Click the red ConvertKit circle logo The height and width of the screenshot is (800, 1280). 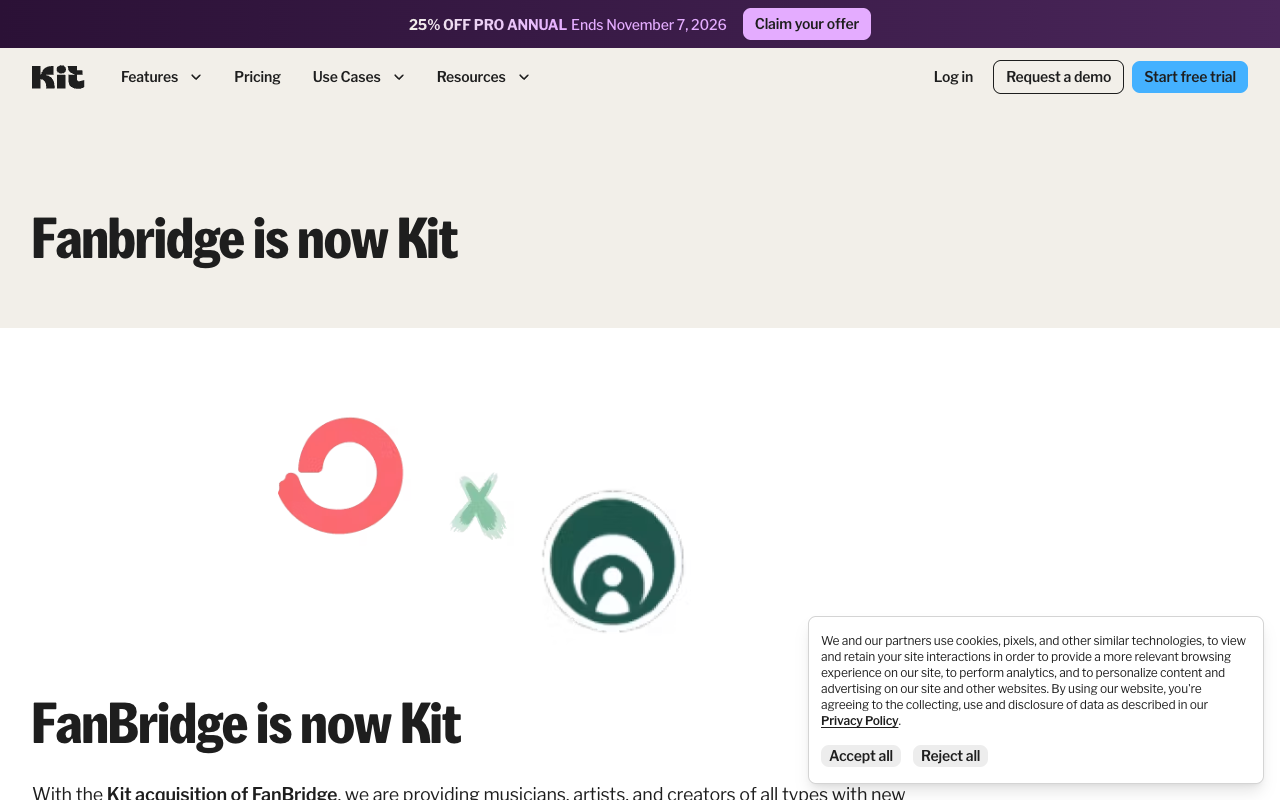click(x=341, y=475)
